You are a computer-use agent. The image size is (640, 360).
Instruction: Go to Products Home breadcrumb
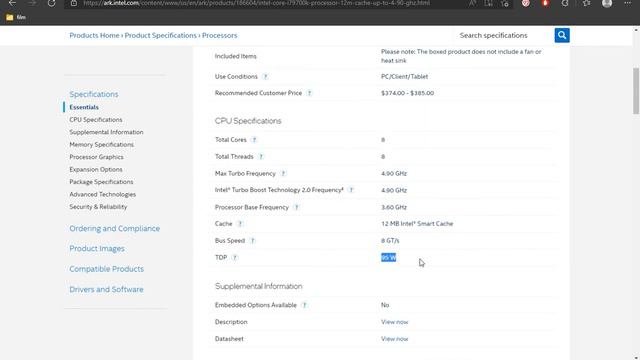94,36
